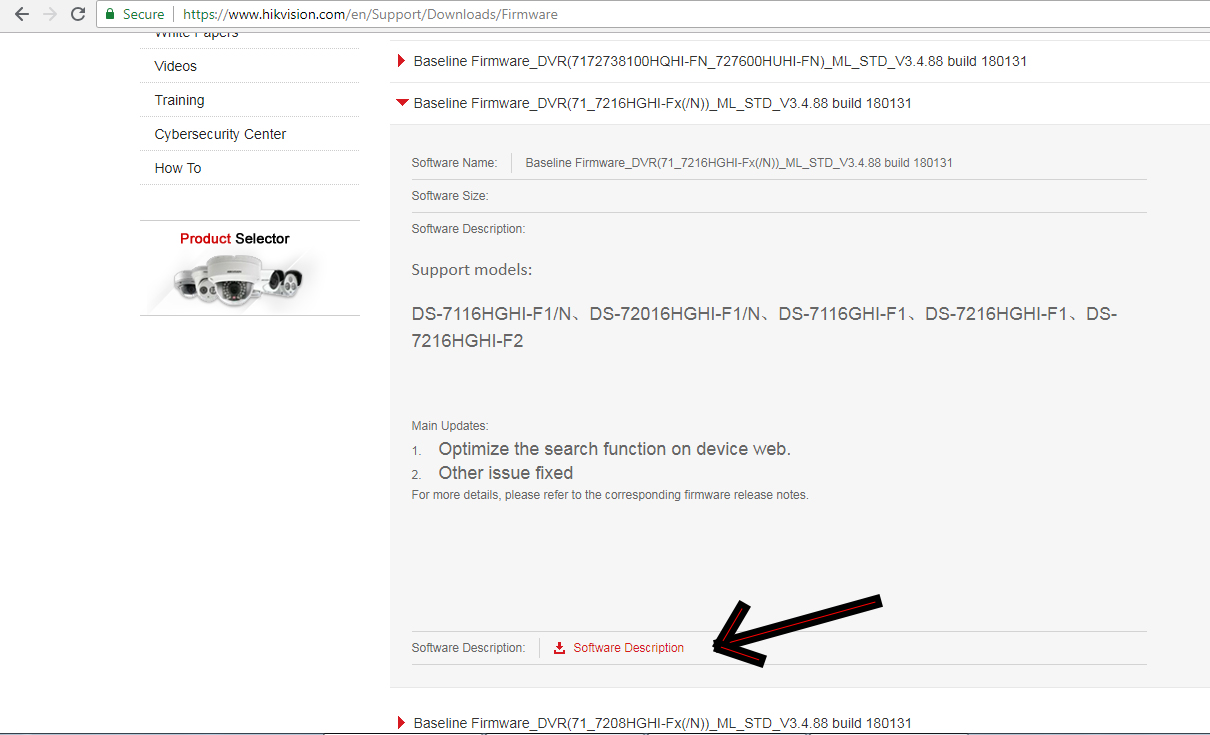This screenshot has height=735, width=1210.
Task: Click the browser forward arrow
Action: (x=50, y=14)
